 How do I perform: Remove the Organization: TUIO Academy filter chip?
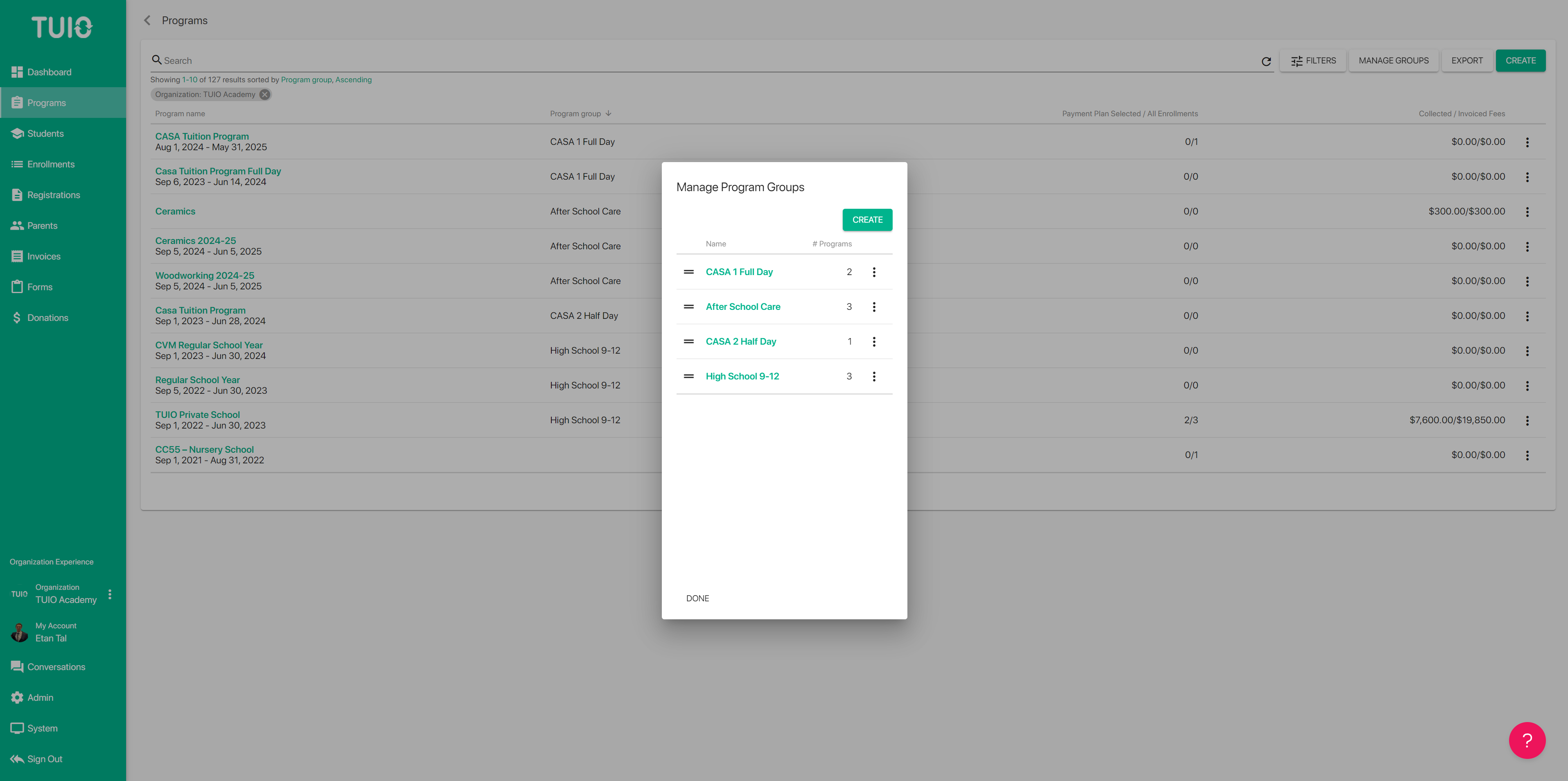[x=265, y=95]
